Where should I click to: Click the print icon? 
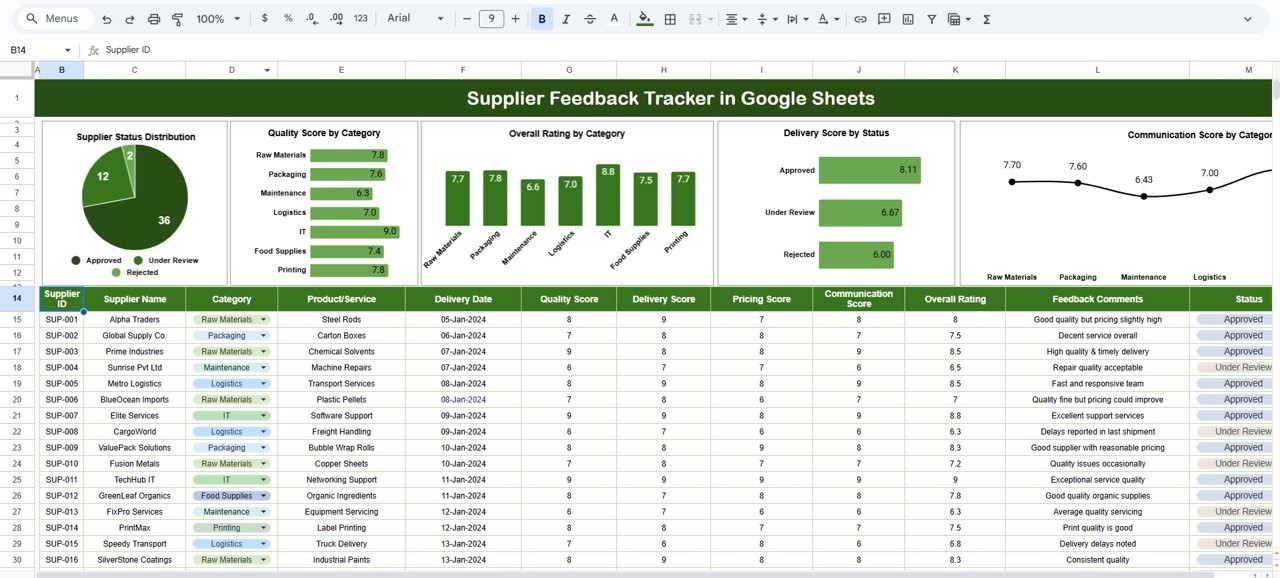153,19
